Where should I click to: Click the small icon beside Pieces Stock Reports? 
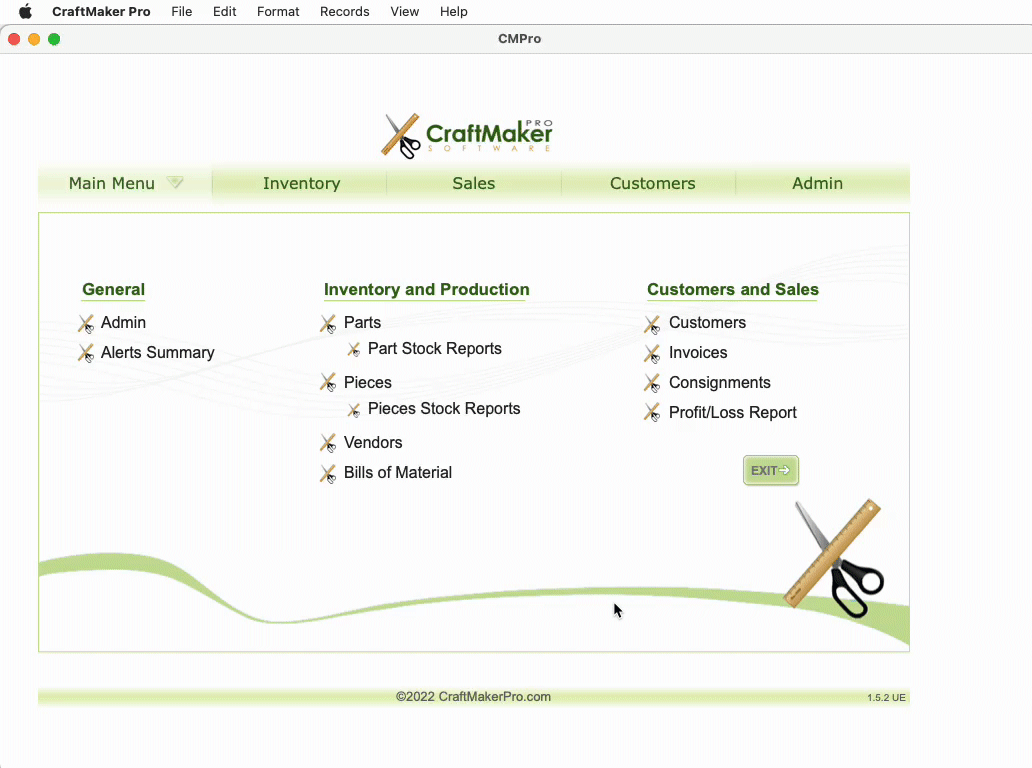[x=354, y=409]
